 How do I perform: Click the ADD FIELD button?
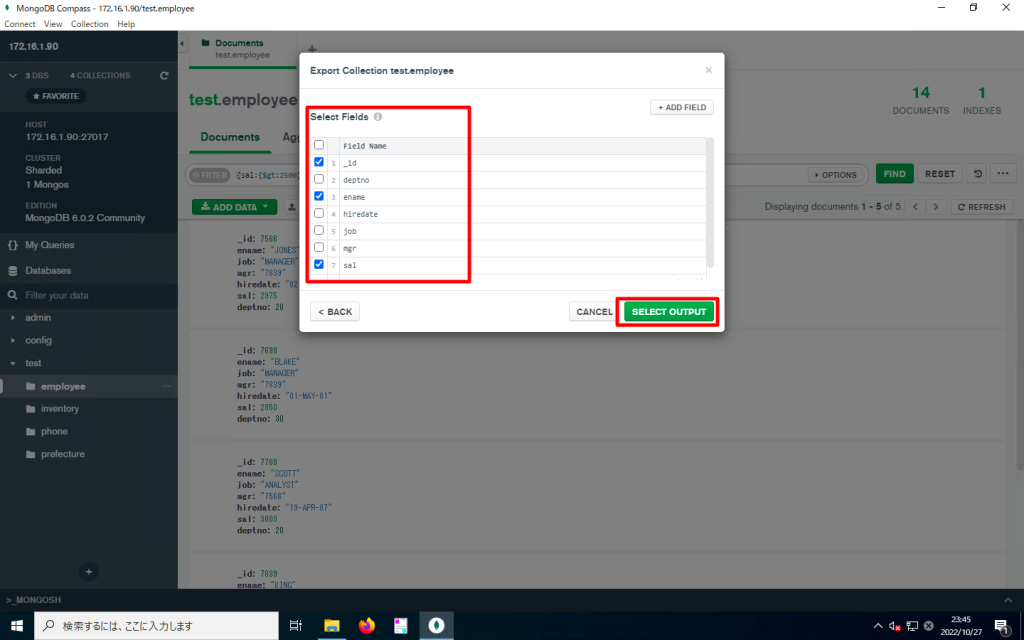point(681,107)
